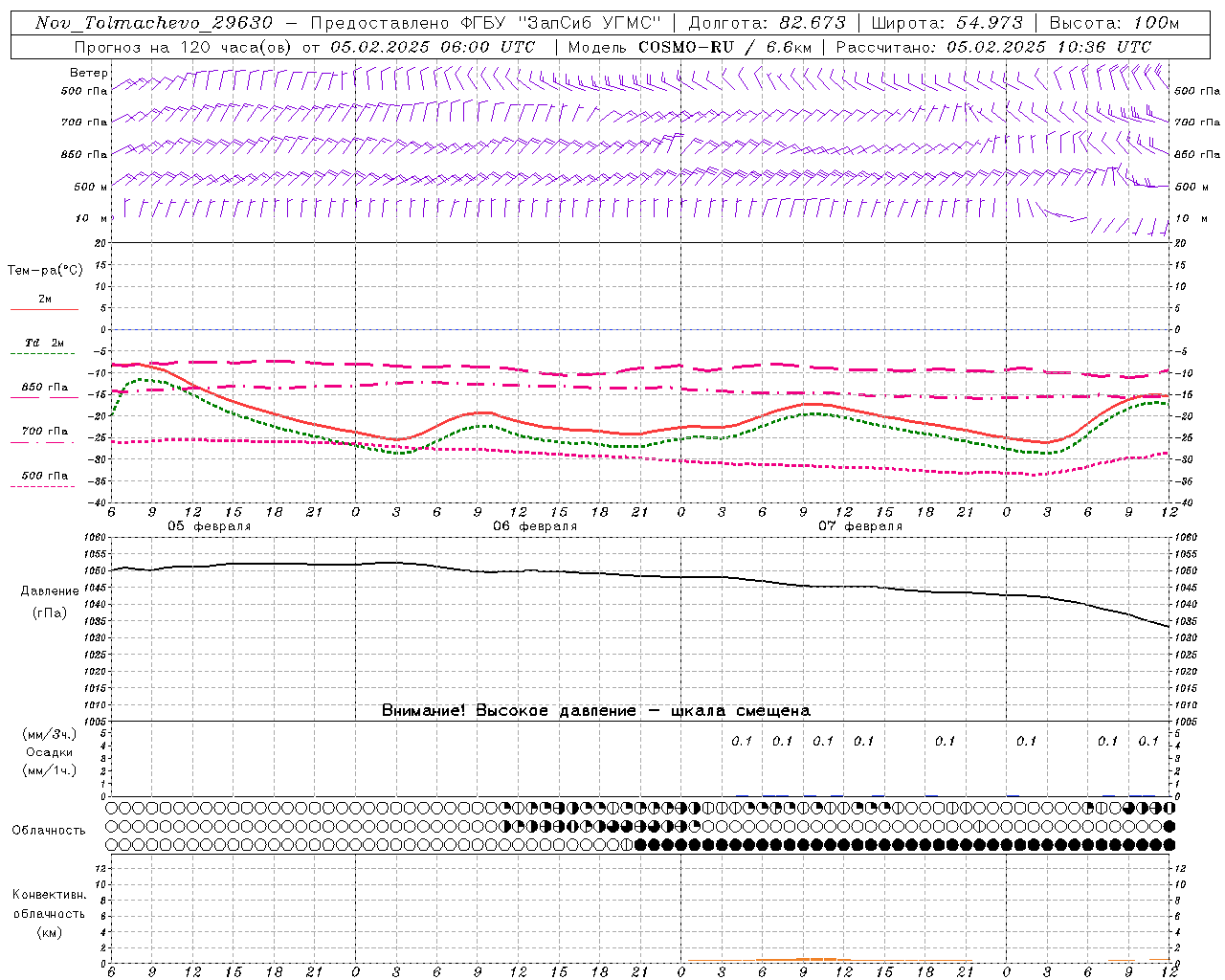Click the warning text Внимание! Высокое давление
The height and width of the screenshot is (980, 1225).
(x=508, y=710)
